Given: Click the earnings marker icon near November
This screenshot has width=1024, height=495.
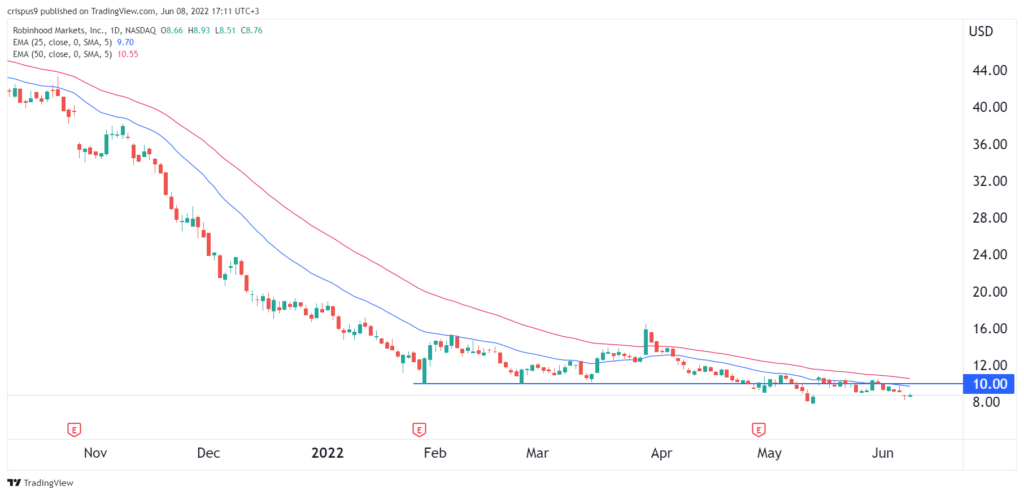Looking at the screenshot, I should coord(74,430).
